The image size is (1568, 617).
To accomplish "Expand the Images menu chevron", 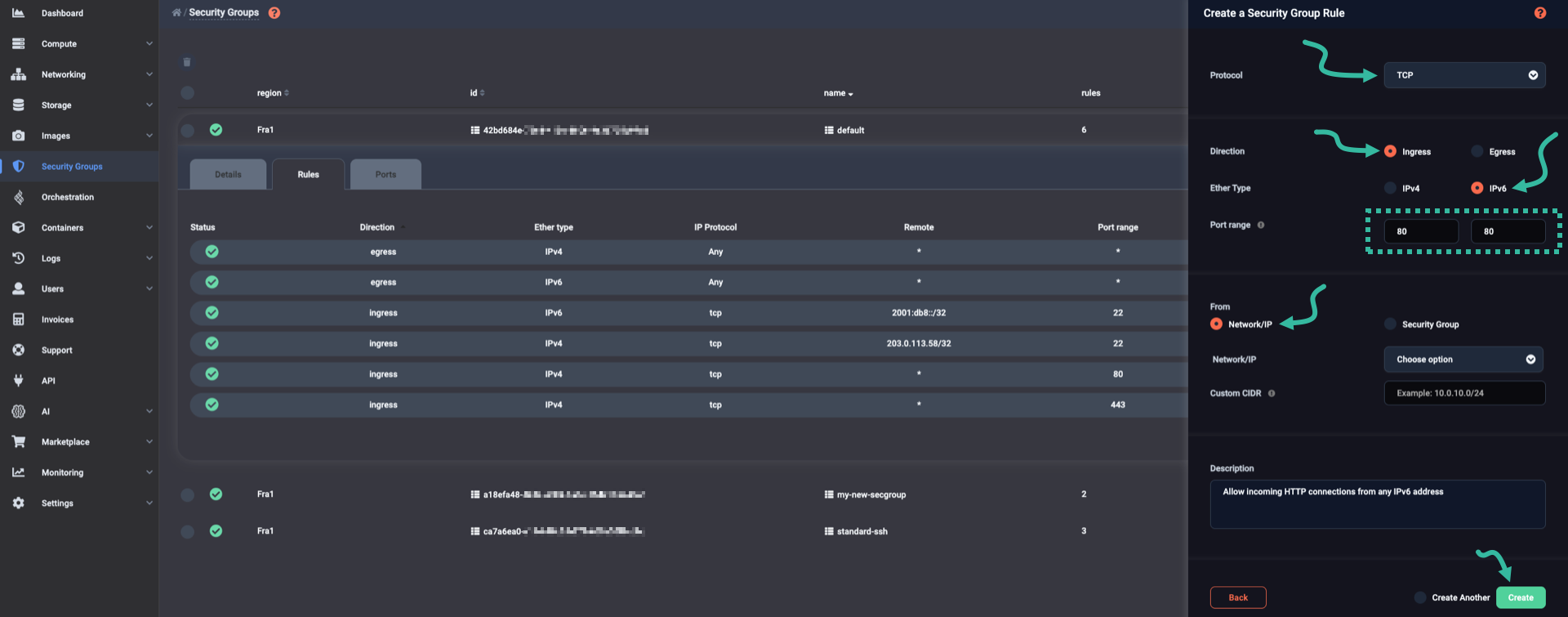I will [x=149, y=136].
